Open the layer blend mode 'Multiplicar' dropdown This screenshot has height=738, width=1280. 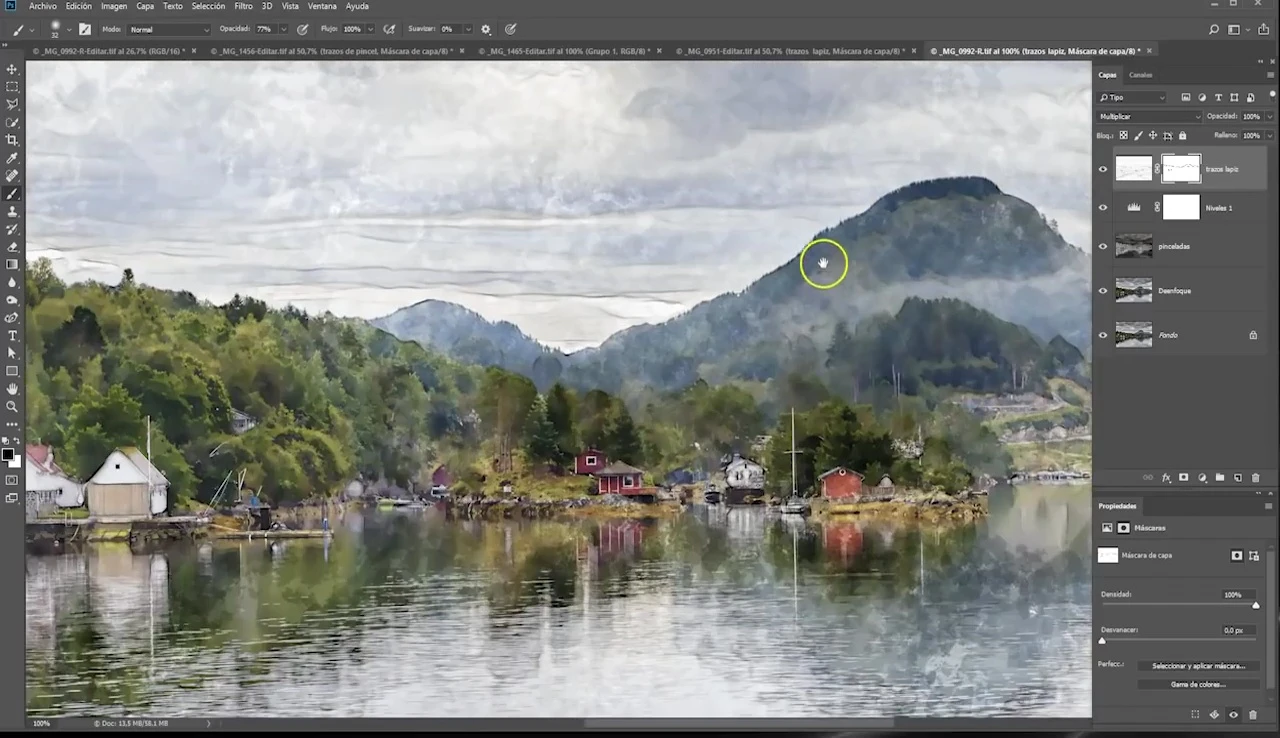point(1149,116)
